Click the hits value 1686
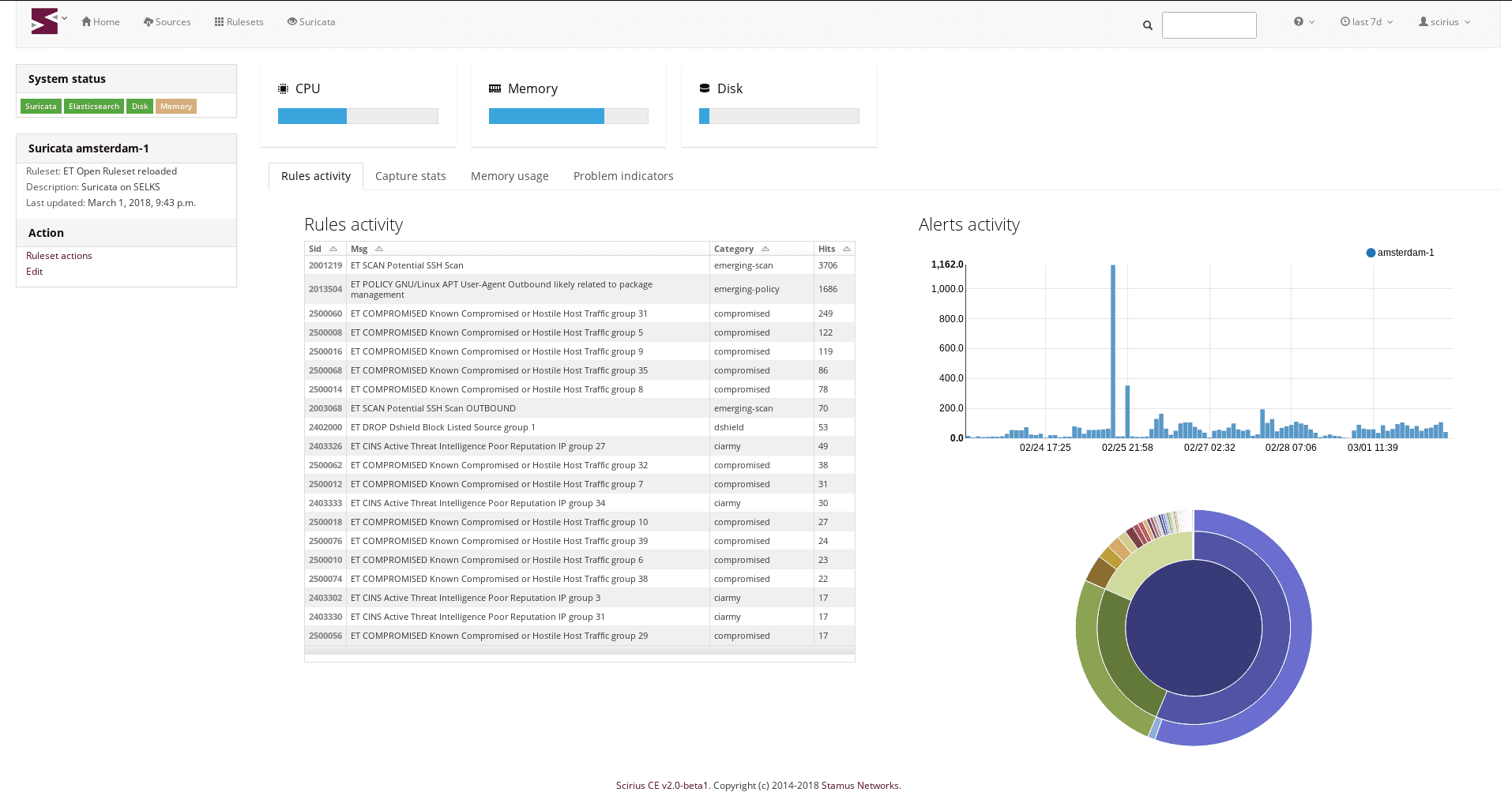Screen dimensions: 1512x807 [x=828, y=289]
